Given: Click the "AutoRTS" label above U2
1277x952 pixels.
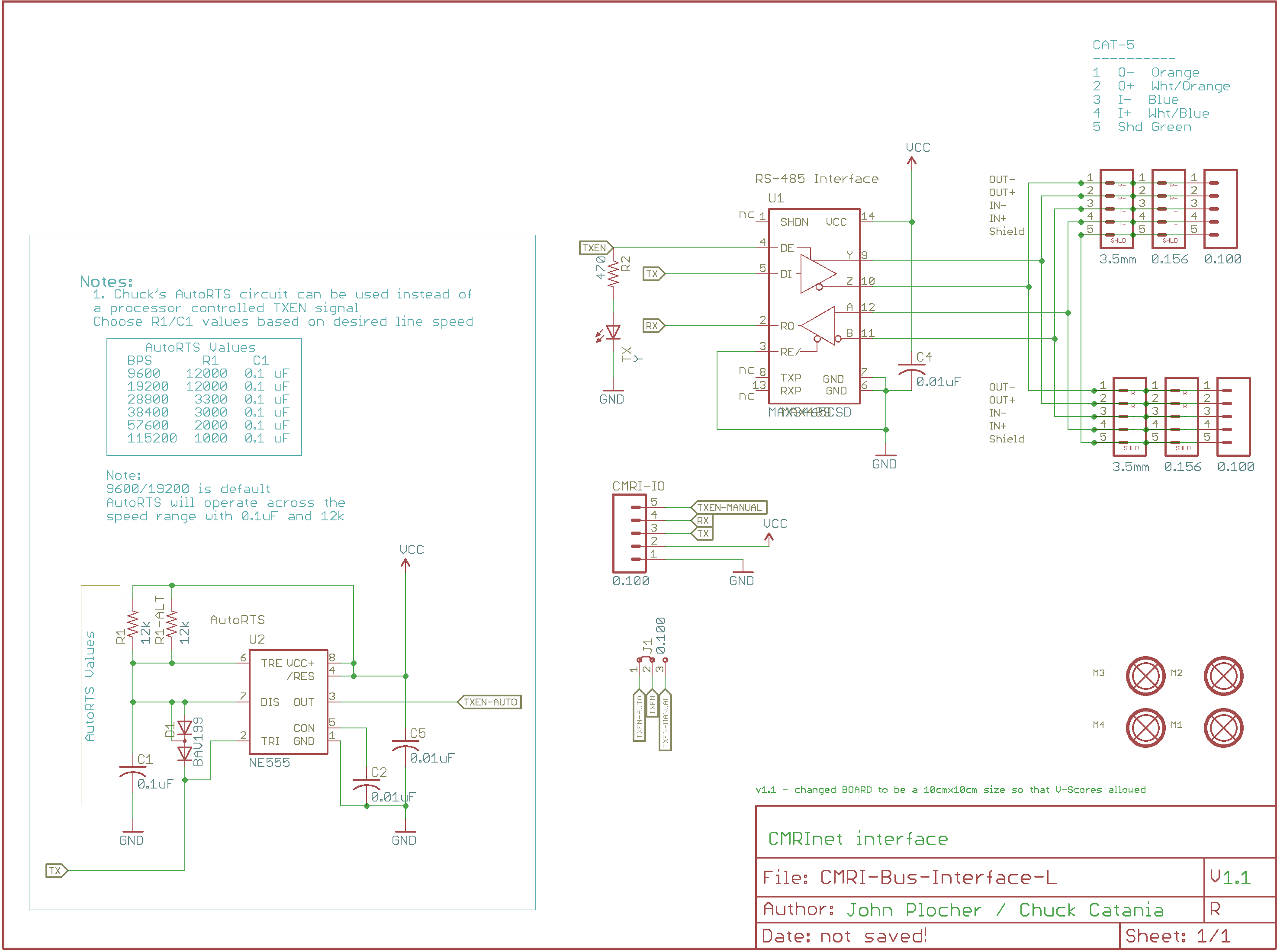Looking at the screenshot, I should coord(237,619).
